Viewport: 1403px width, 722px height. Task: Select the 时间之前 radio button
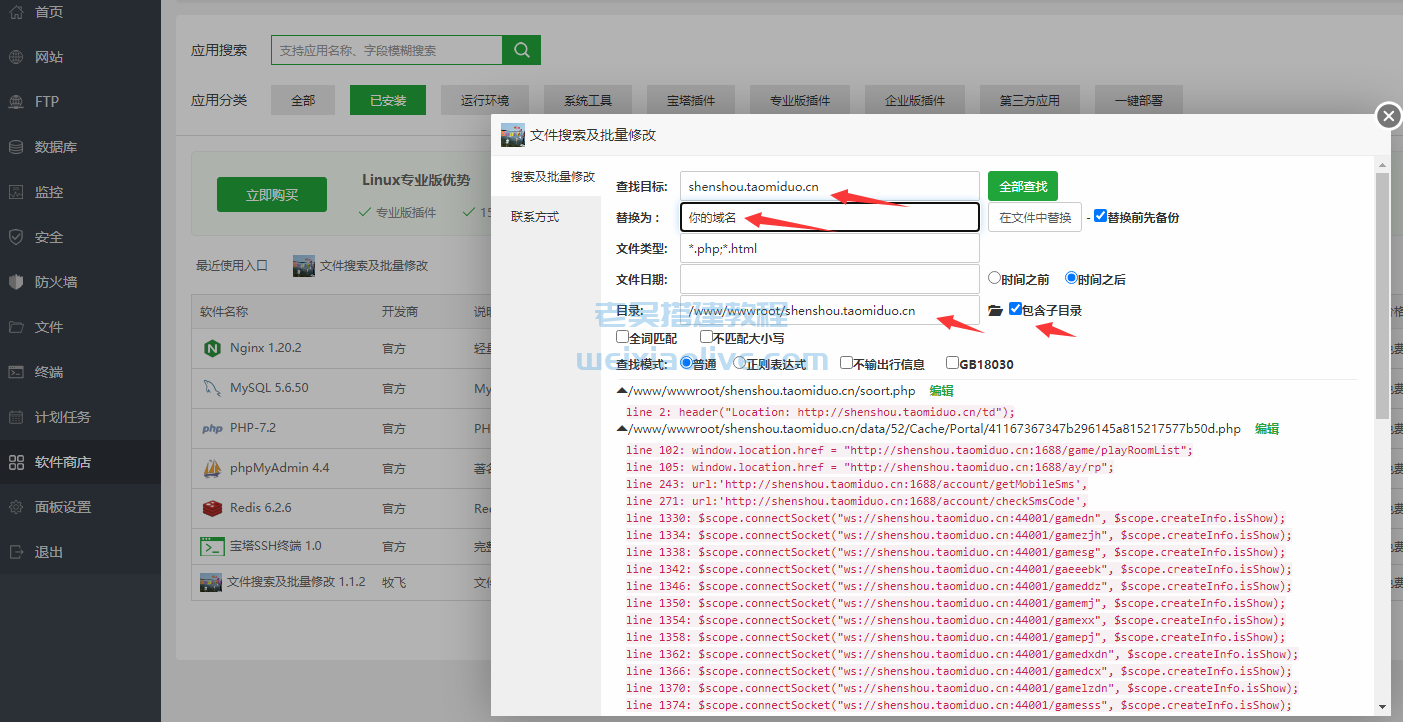coord(991,278)
